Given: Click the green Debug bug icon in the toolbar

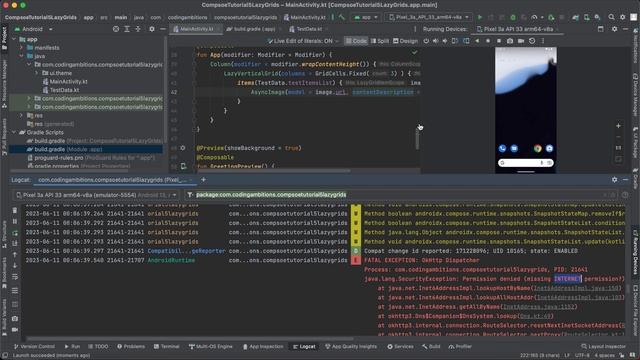Looking at the screenshot, I should tap(513, 17).
